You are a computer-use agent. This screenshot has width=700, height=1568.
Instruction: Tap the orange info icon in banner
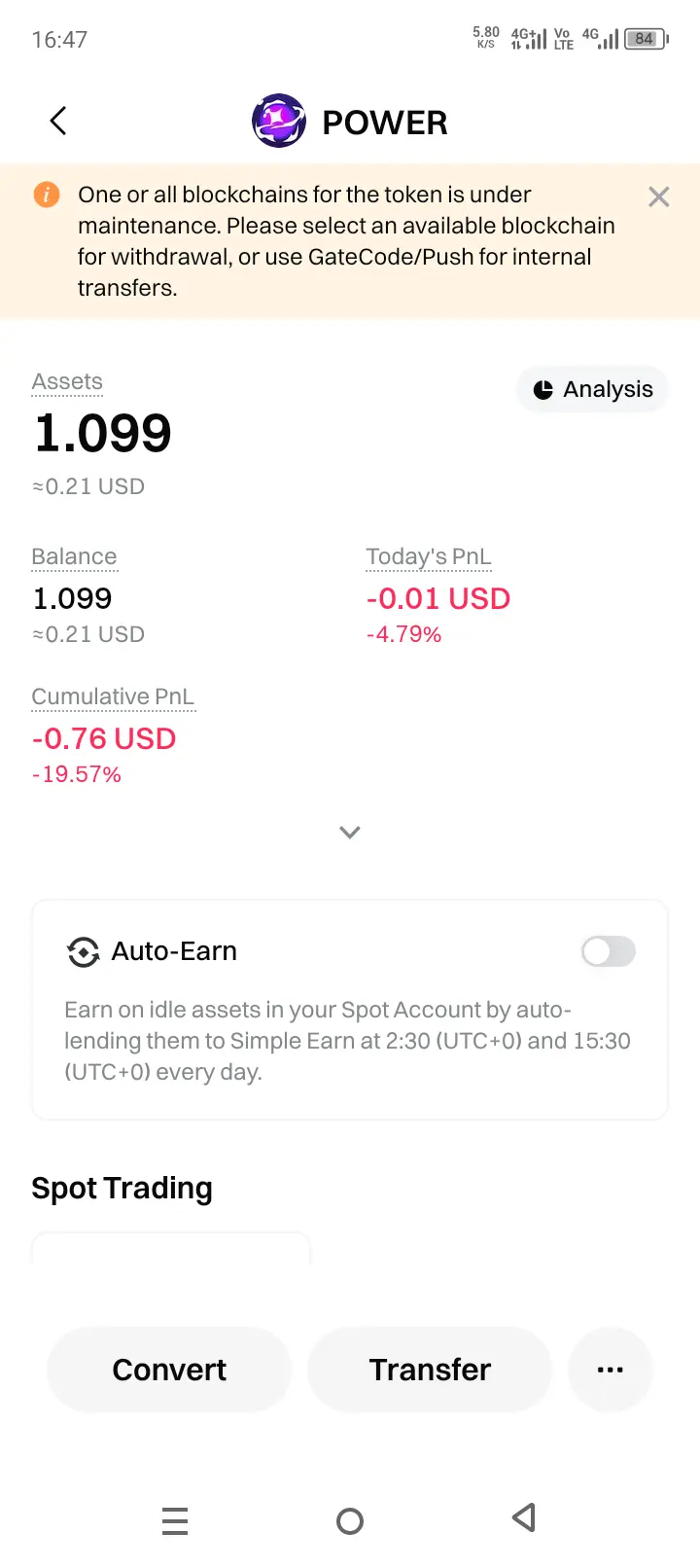pos(47,195)
